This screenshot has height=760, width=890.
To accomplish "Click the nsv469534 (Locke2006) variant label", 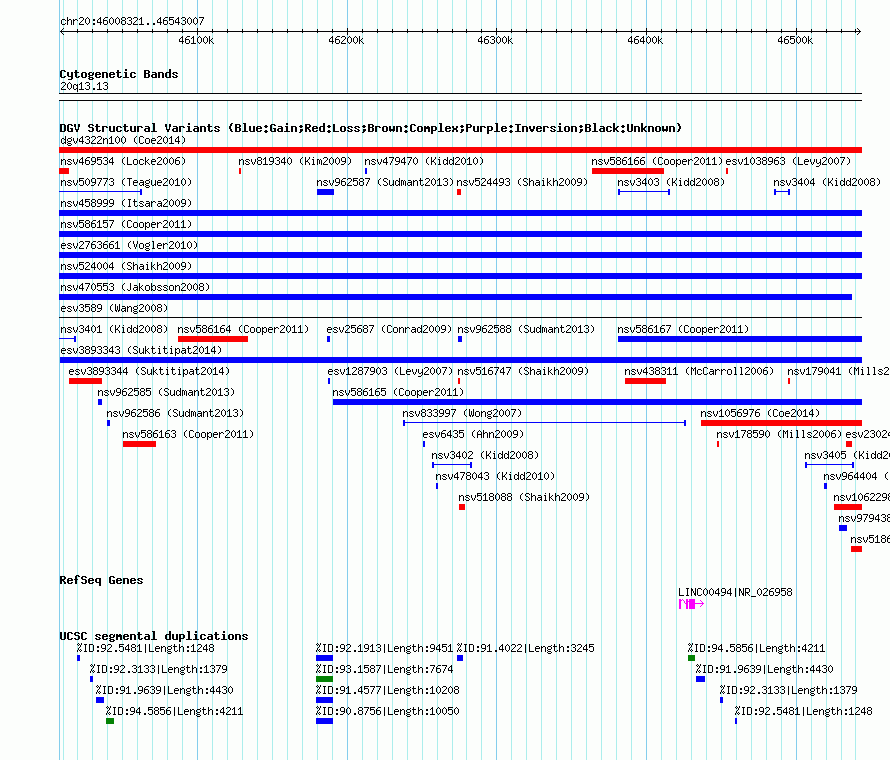I will click(123, 161).
